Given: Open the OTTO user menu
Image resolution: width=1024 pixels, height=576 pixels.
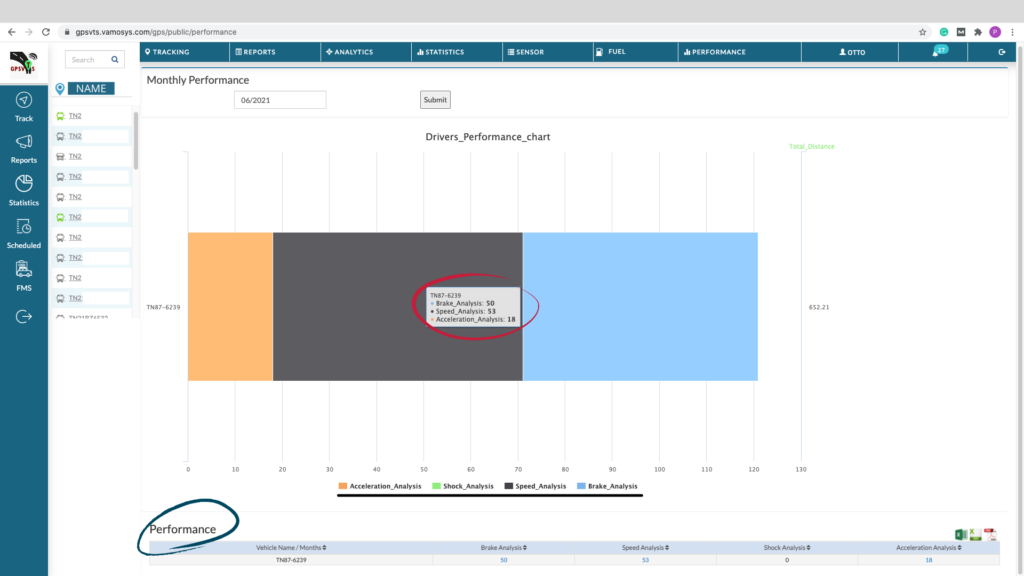Looking at the screenshot, I should point(852,52).
